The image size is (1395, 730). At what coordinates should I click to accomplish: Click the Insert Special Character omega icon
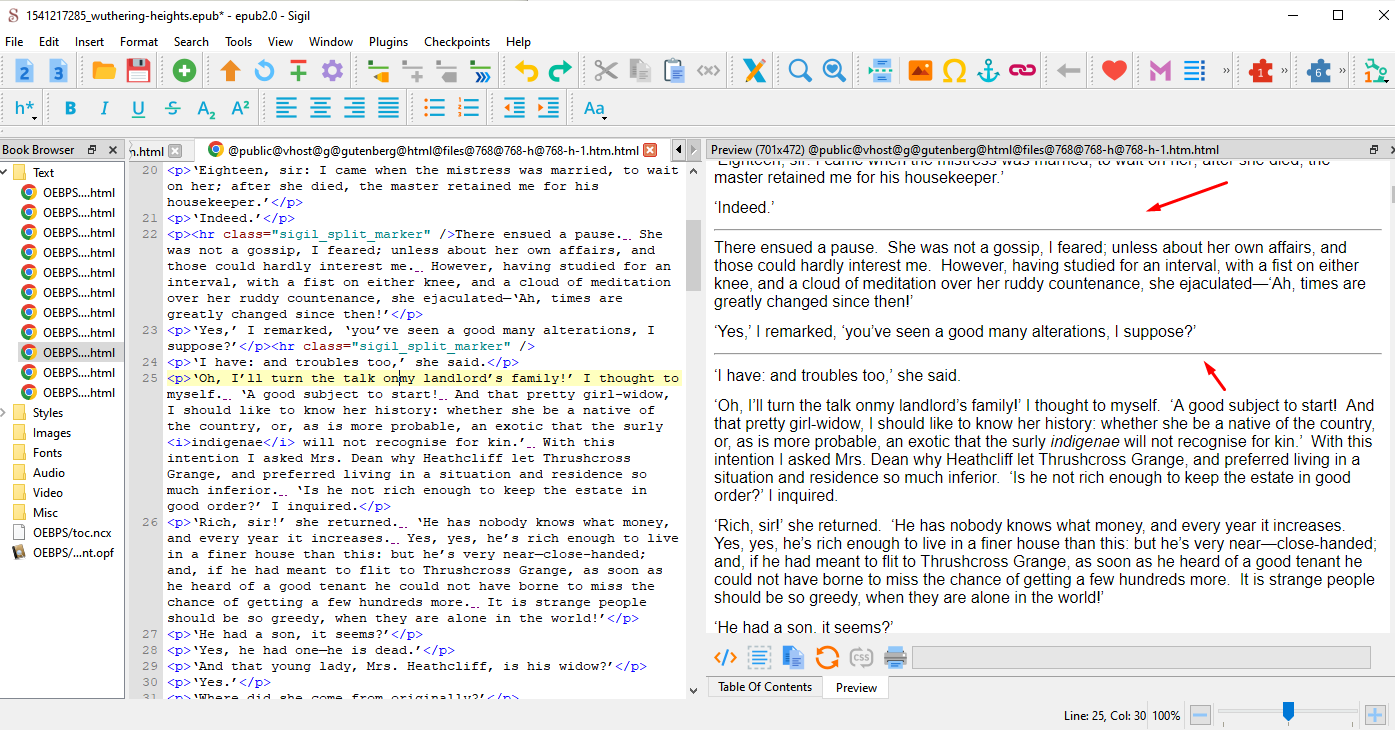954,71
